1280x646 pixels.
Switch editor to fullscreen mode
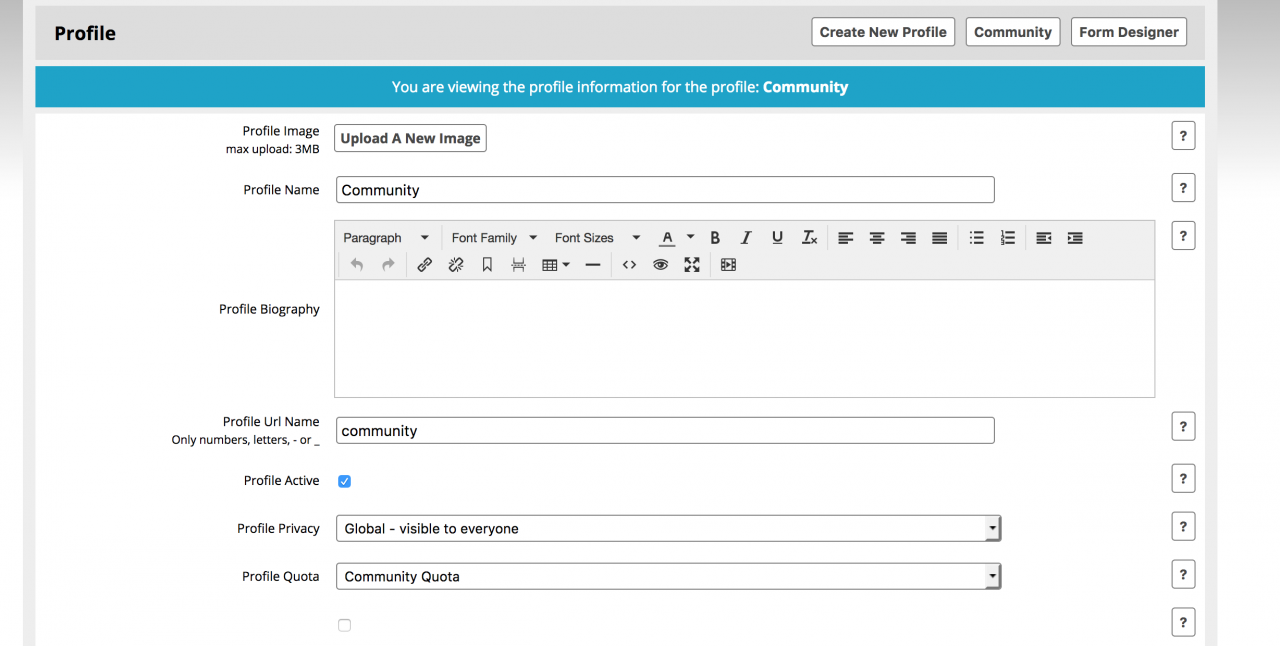692,265
